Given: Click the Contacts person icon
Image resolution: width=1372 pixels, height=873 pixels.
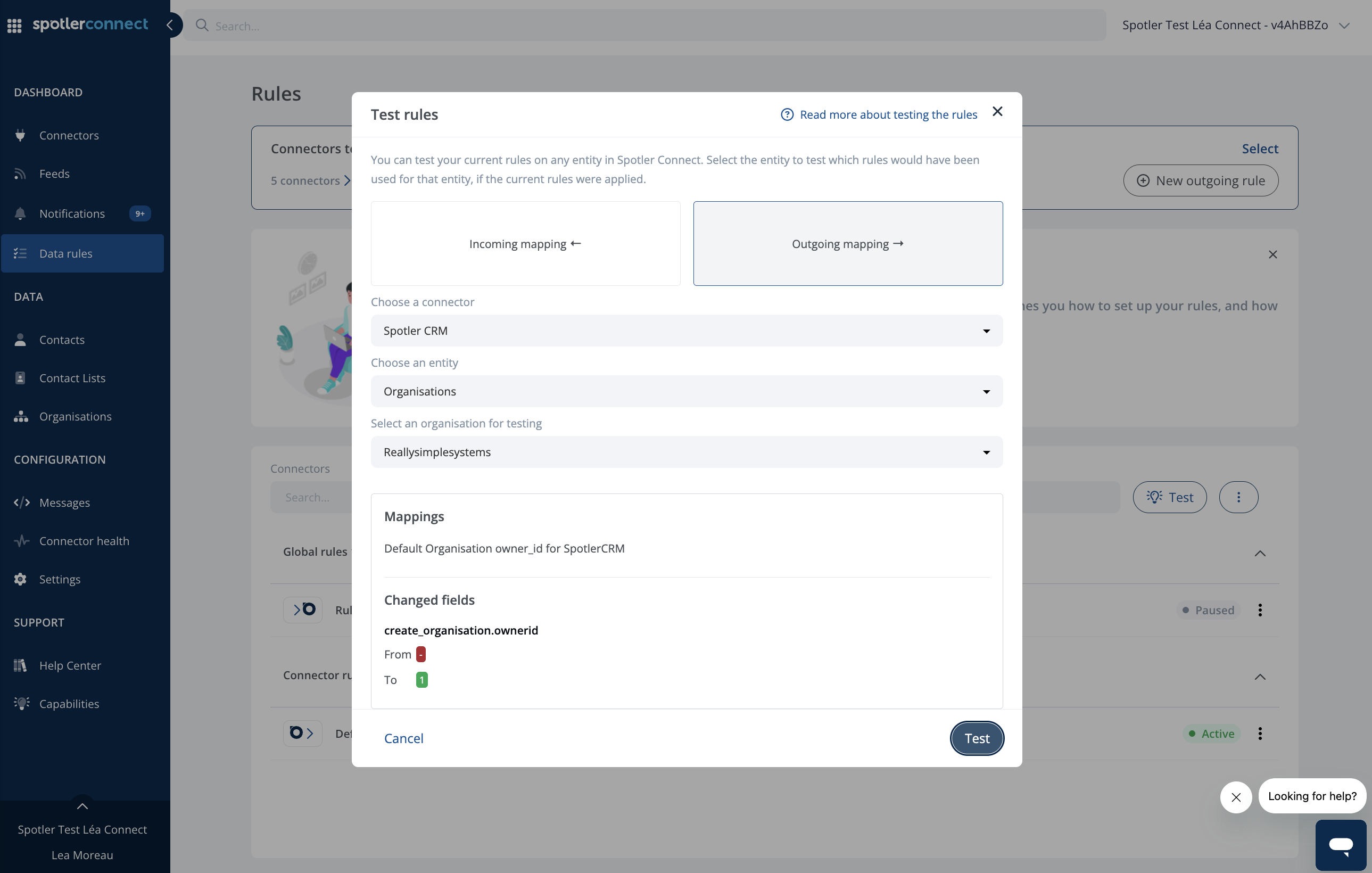Looking at the screenshot, I should point(21,339).
